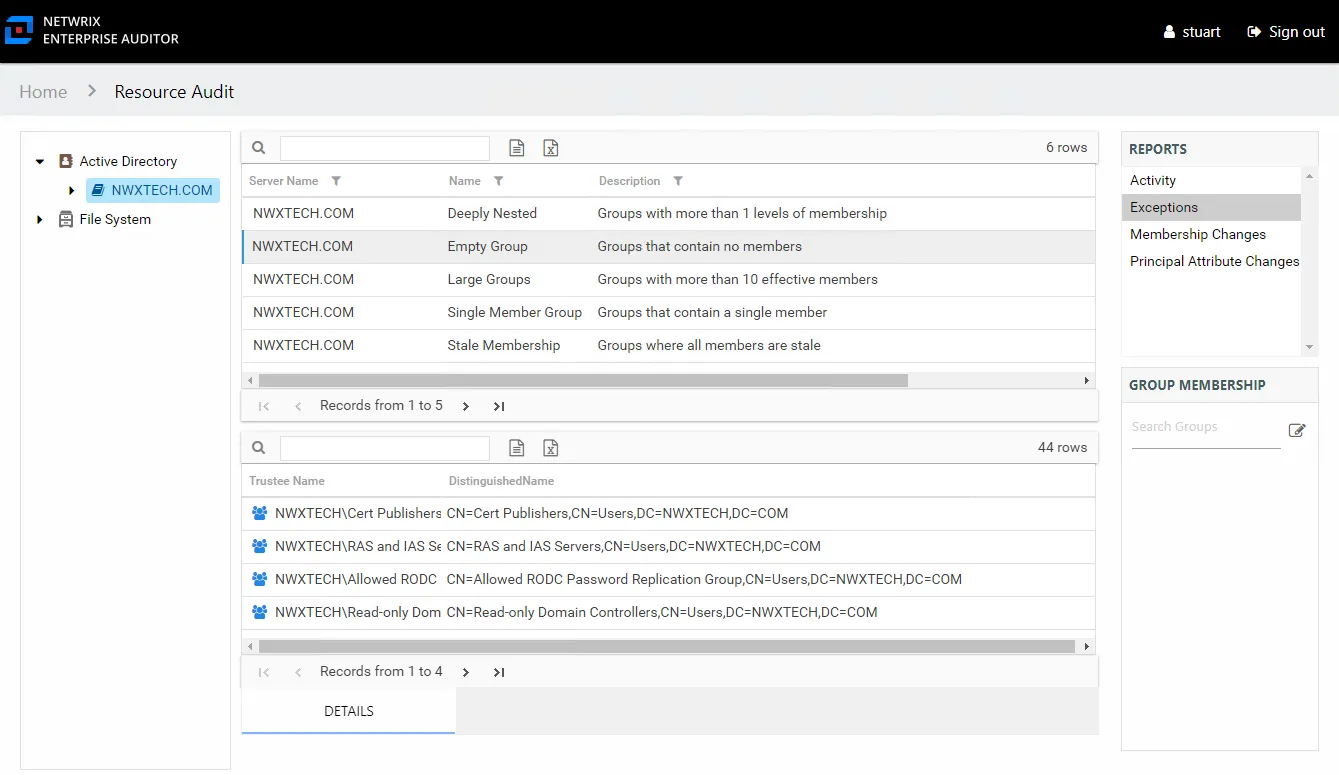Go to next page in the upper table pager
This screenshot has width=1339, height=775.
[x=466, y=406]
